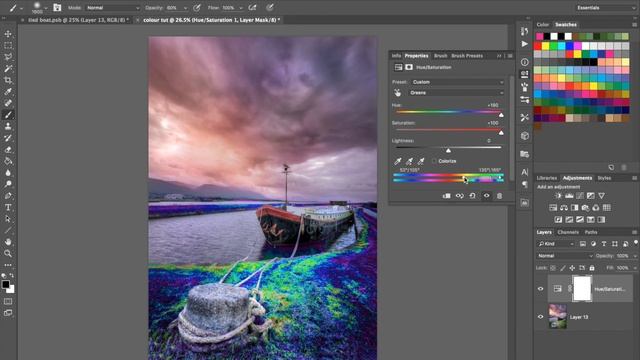Select the Pen tool
The width and height of the screenshot is (640, 360).
pos(8,196)
